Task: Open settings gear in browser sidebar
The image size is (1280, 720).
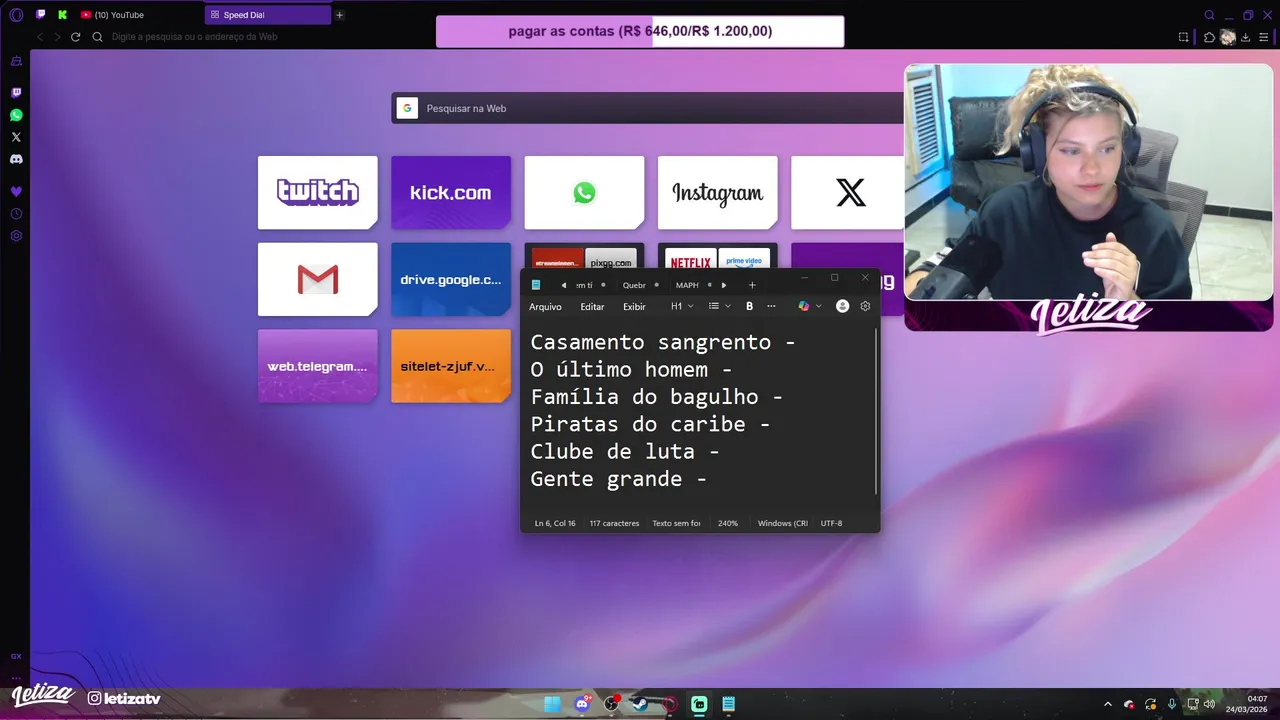Action: (16, 236)
